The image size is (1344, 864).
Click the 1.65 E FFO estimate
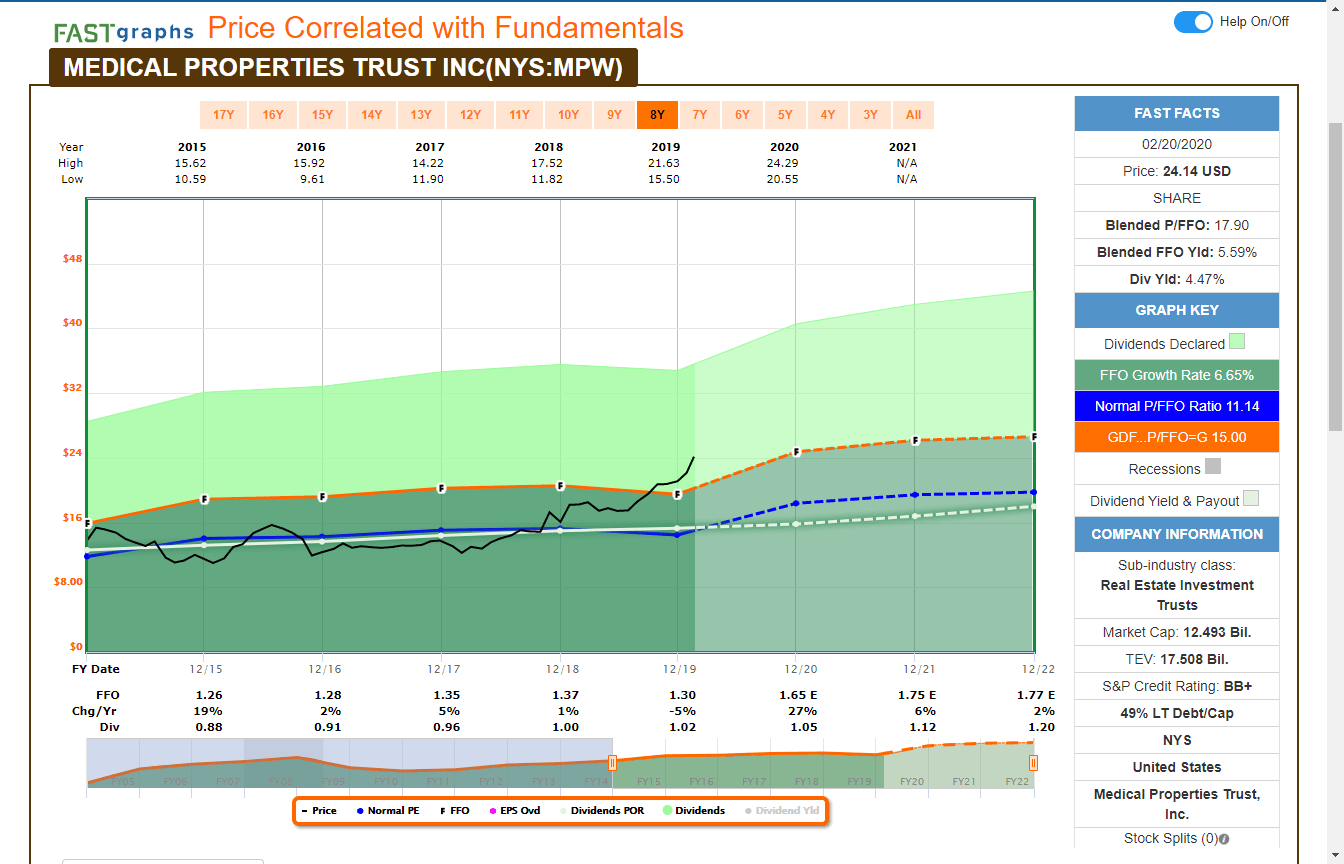click(x=799, y=695)
